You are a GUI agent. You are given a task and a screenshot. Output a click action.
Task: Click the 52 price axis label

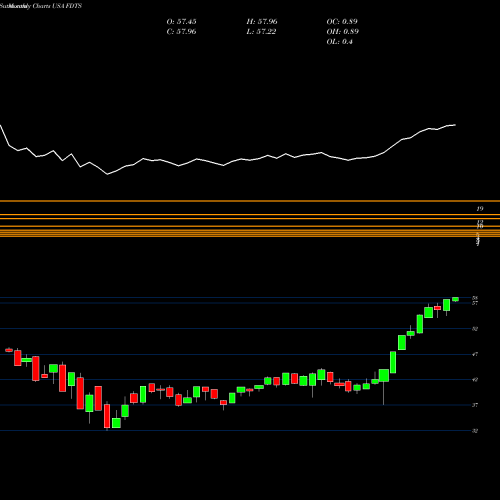pyautogui.click(x=475, y=329)
